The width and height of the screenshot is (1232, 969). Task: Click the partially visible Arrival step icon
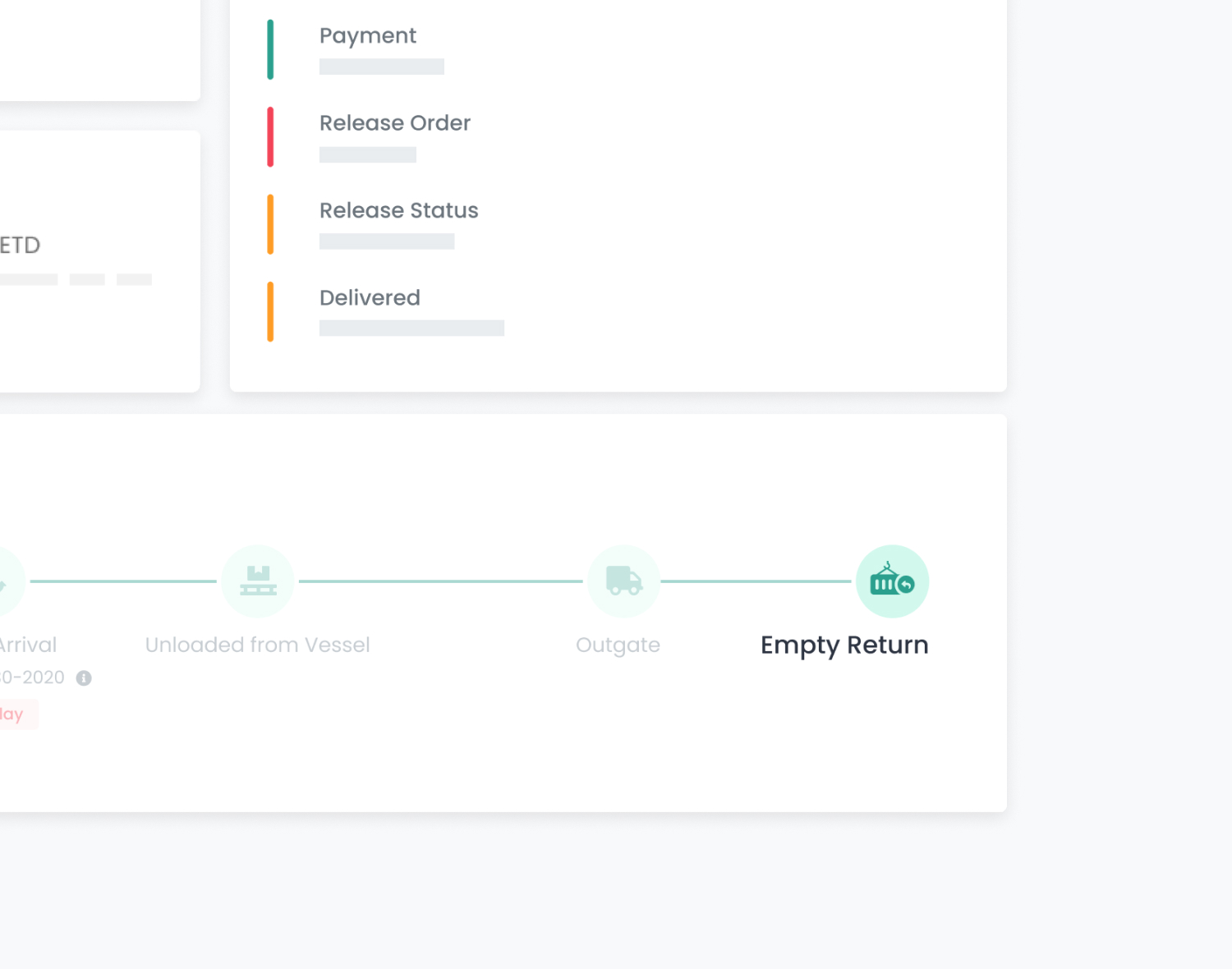(x=7, y=581)
